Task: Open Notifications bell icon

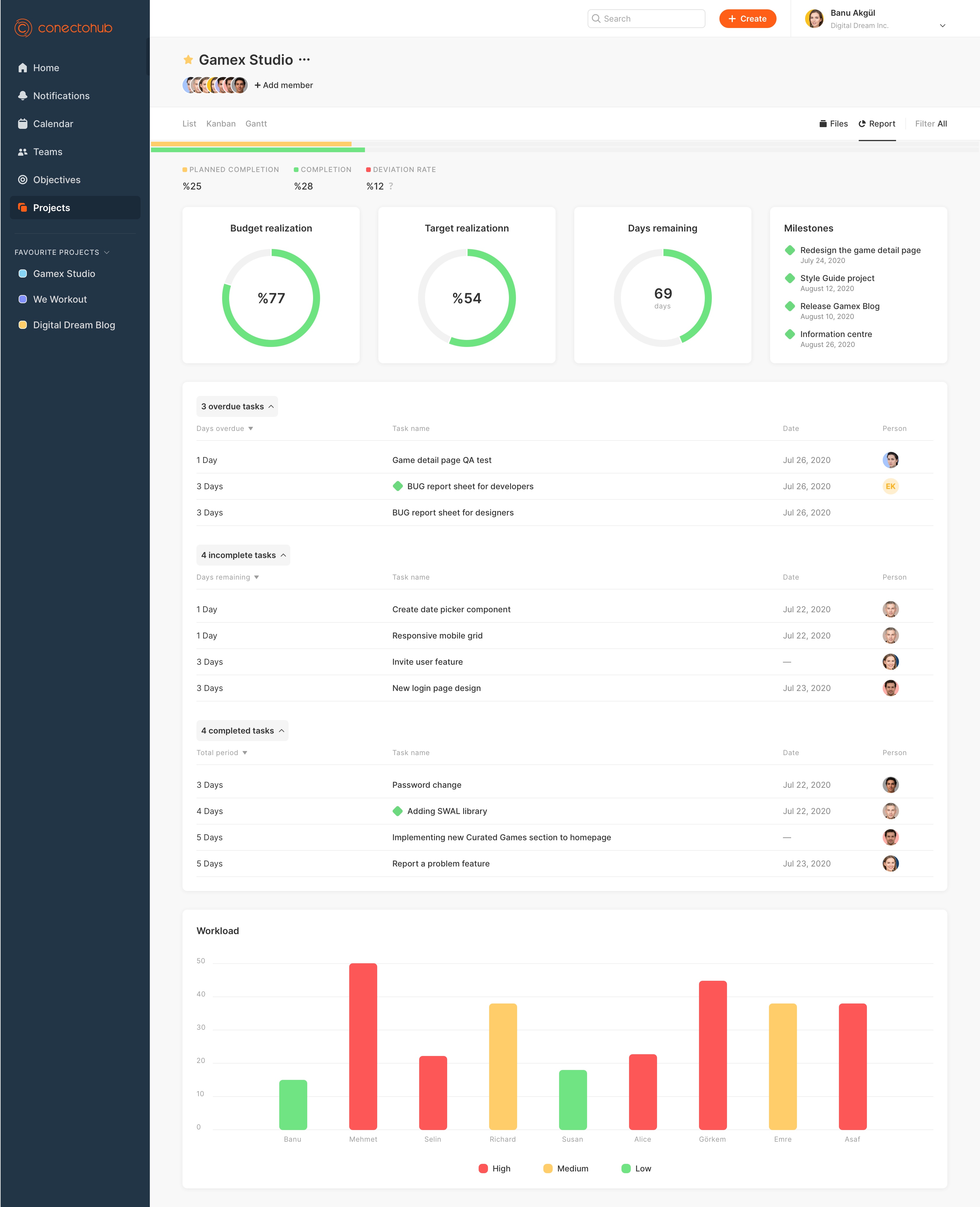Action: click(22, 96)
